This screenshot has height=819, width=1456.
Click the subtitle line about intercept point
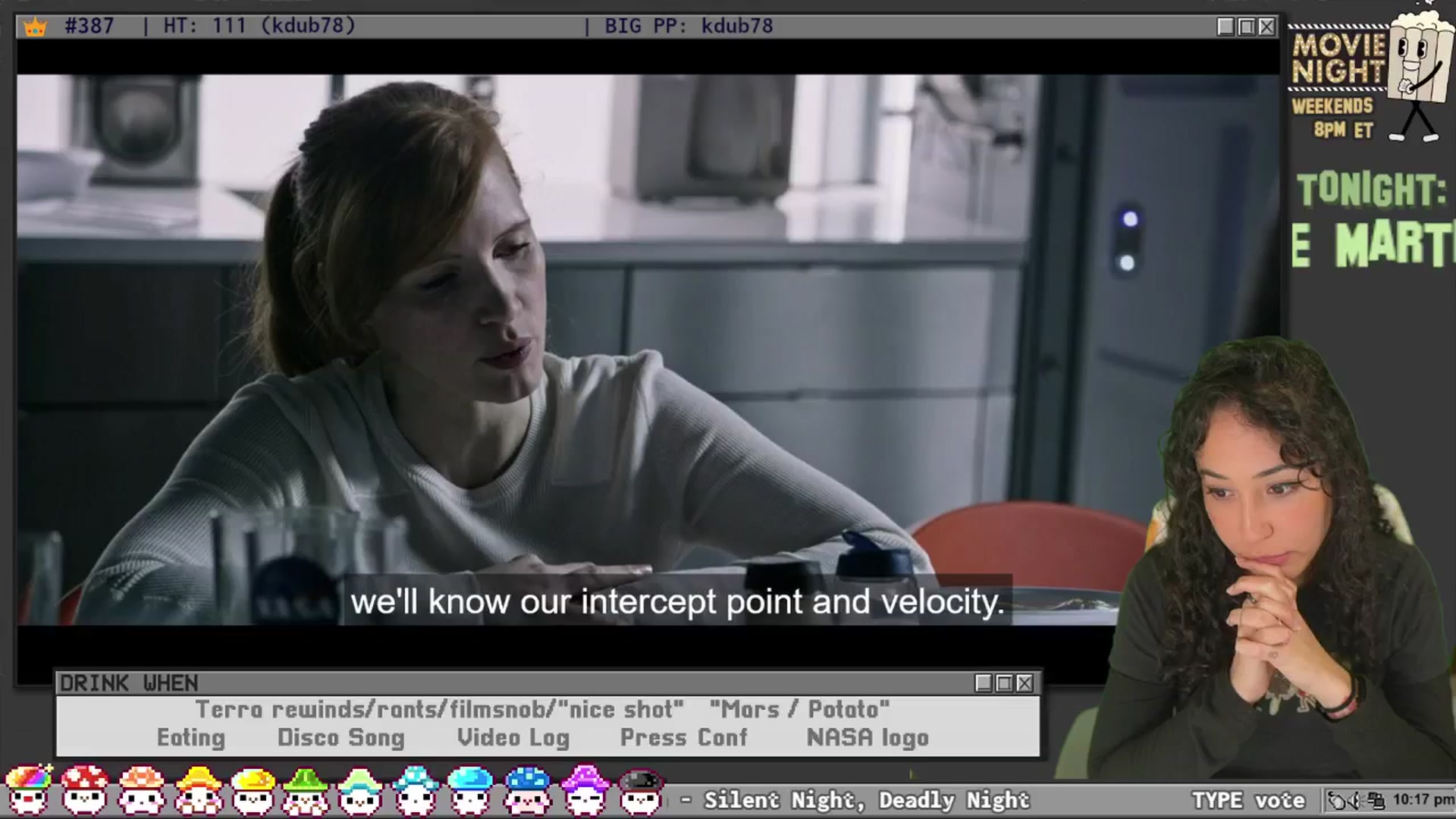point(677,602)
